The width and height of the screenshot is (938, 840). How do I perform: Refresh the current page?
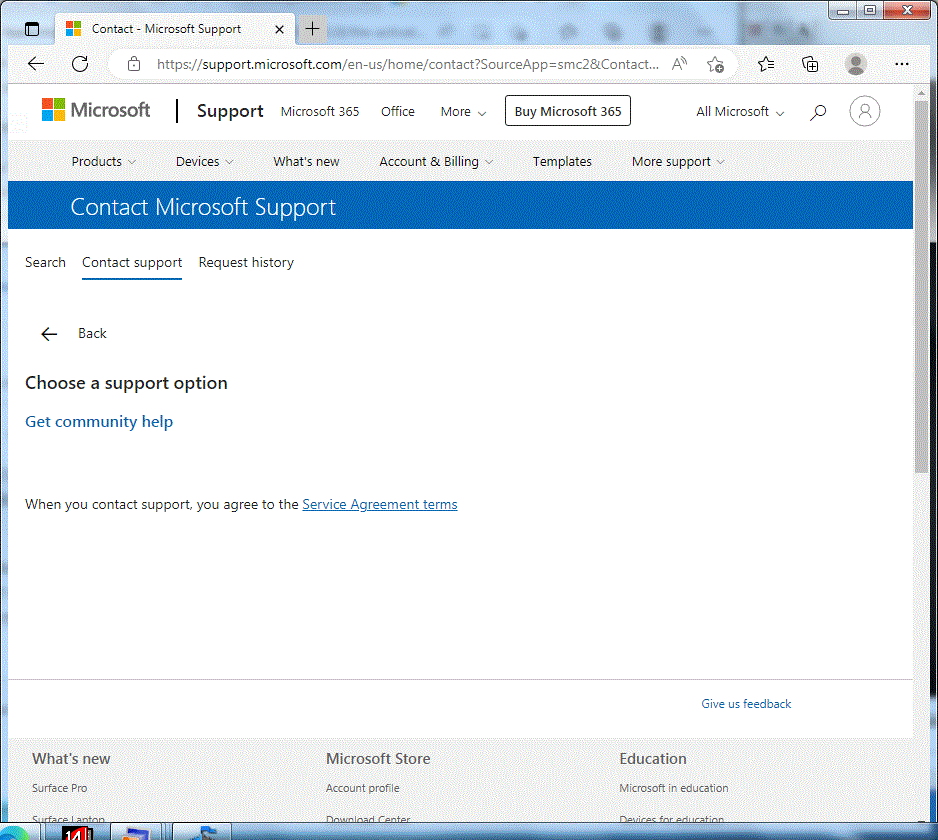pyautogui.click(x=80, y=64)
